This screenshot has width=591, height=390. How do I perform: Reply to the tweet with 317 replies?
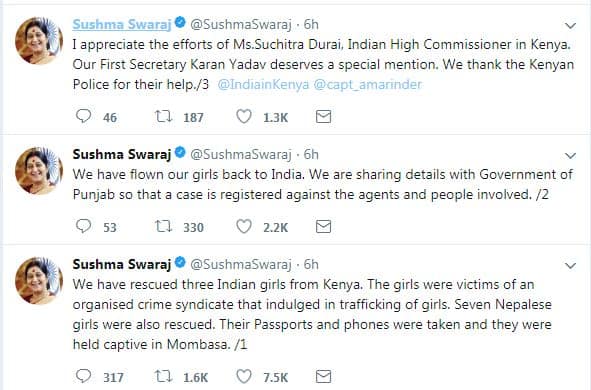(83, 376)
